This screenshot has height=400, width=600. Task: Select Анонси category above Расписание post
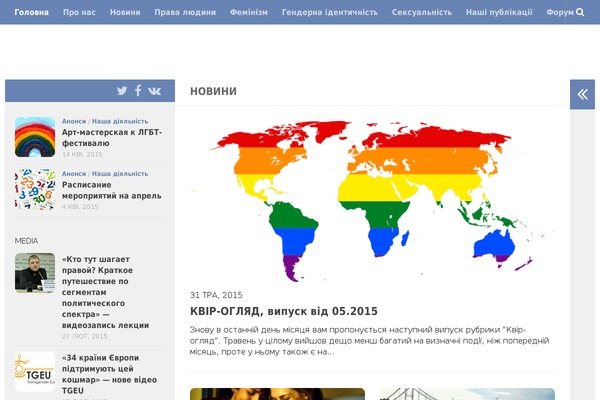(74, 173)
